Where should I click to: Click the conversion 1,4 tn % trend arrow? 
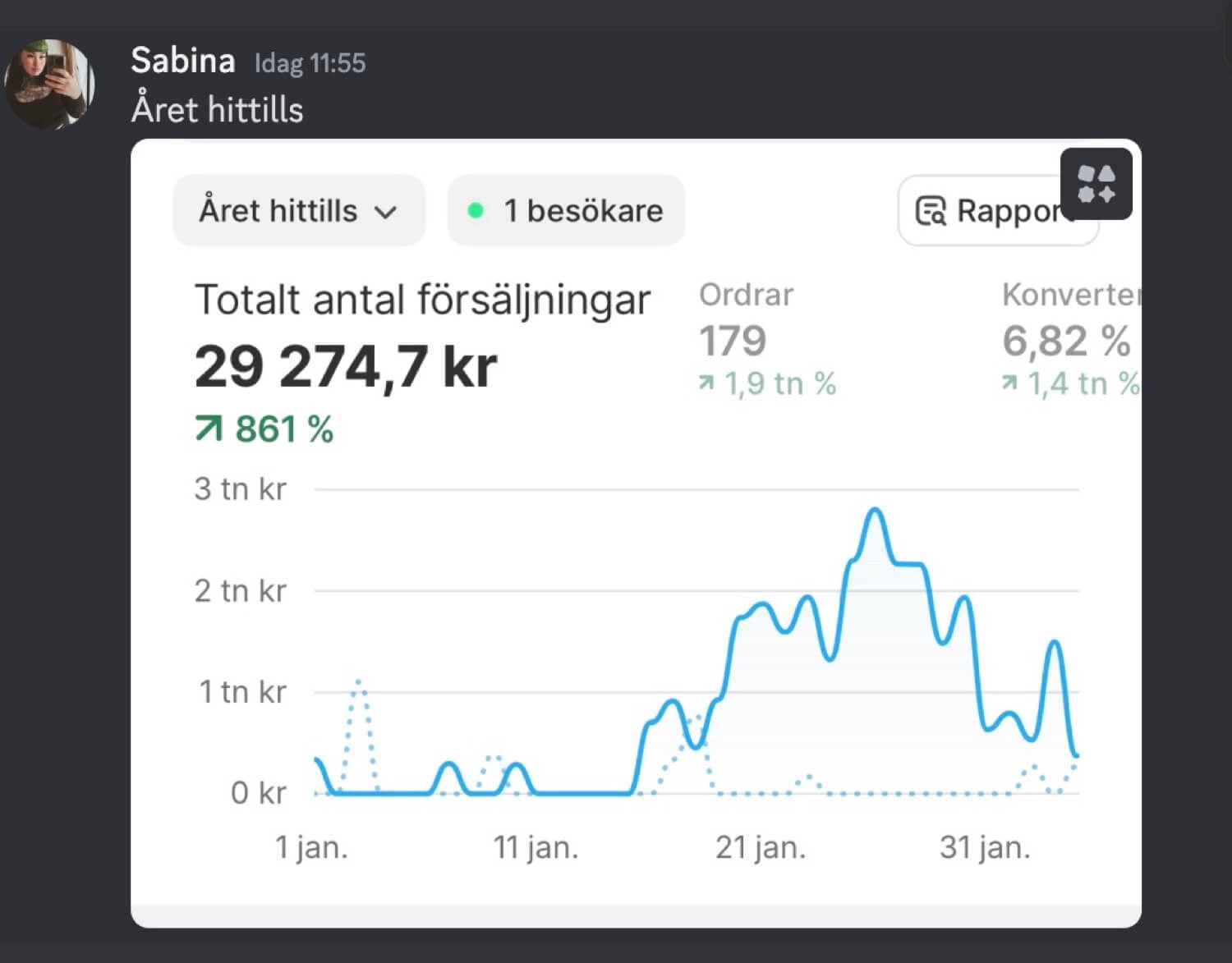(1009, 383)
